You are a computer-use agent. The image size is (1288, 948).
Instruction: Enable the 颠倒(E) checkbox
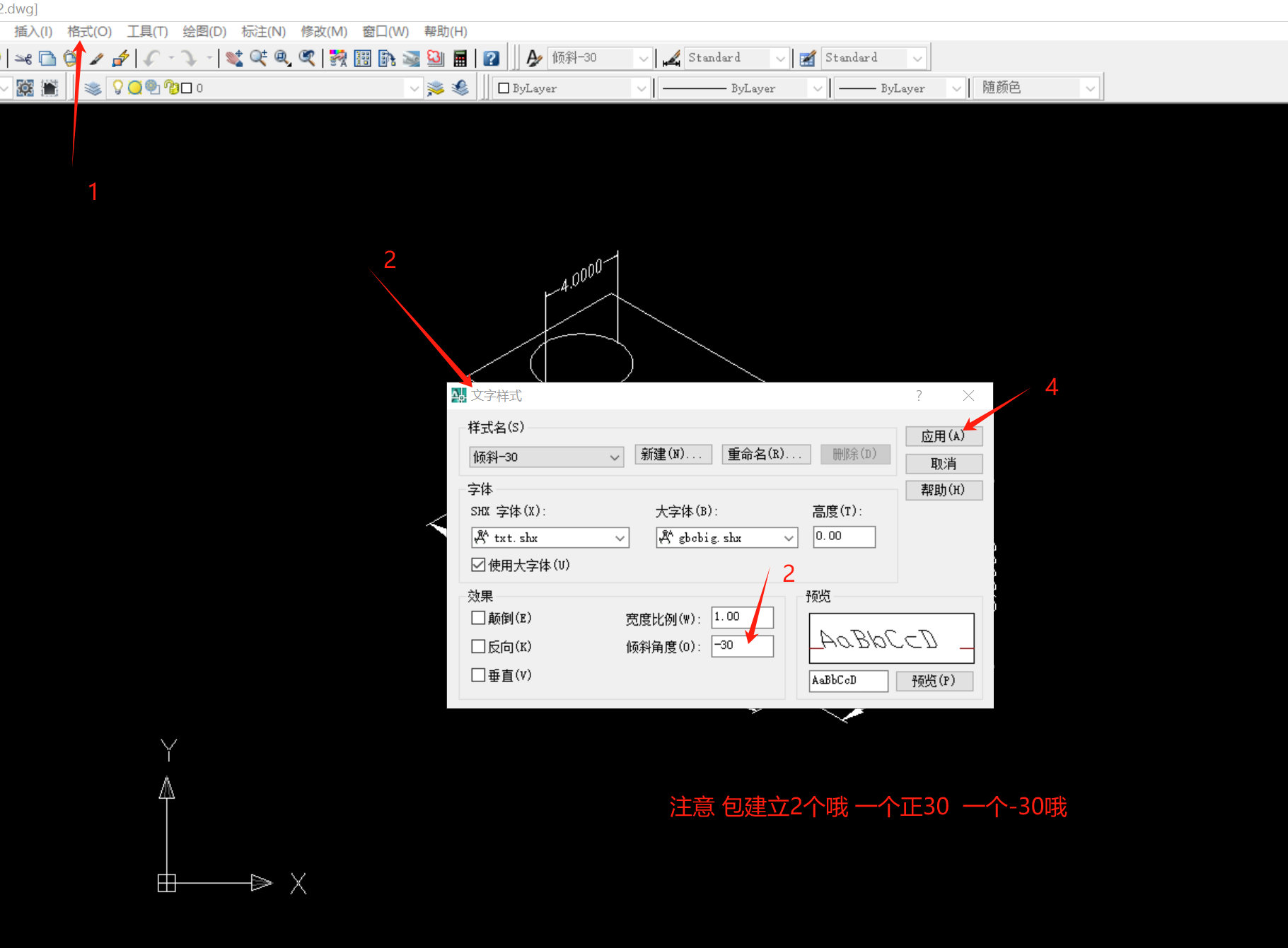click(x=478, y=618)
